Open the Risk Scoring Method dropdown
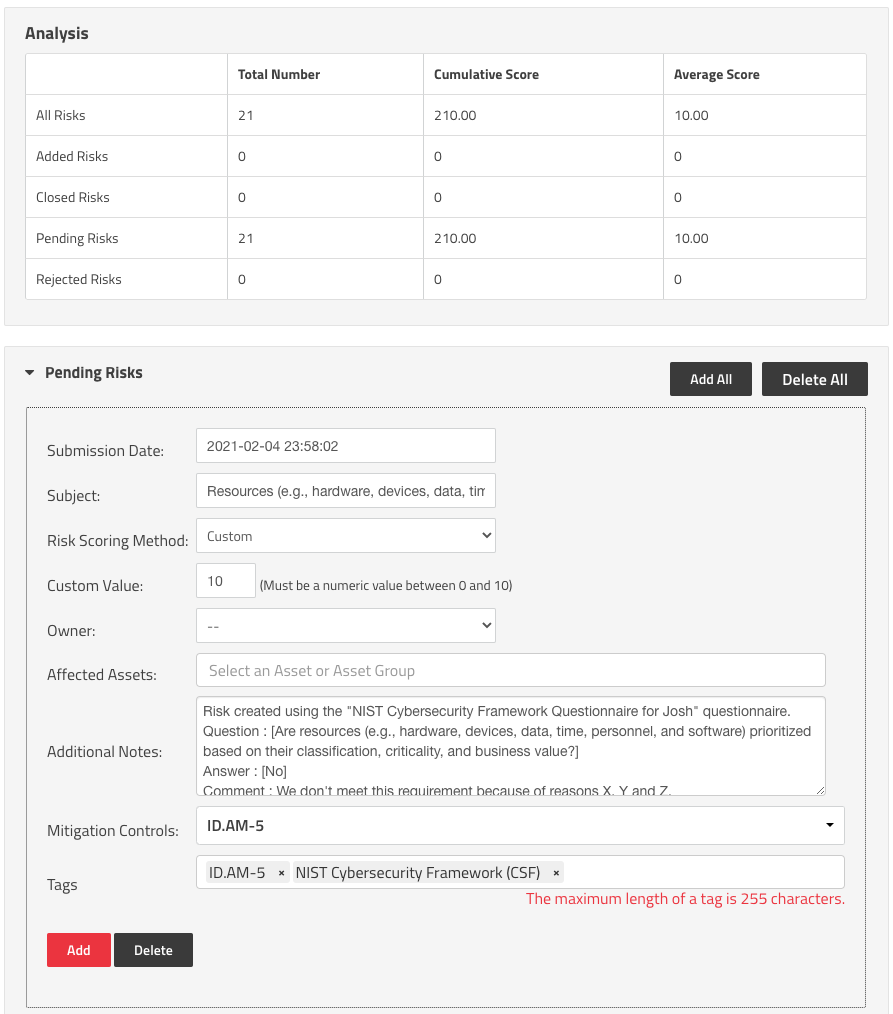This screenshot has height=1014, width=893. (x=345, y=535)
